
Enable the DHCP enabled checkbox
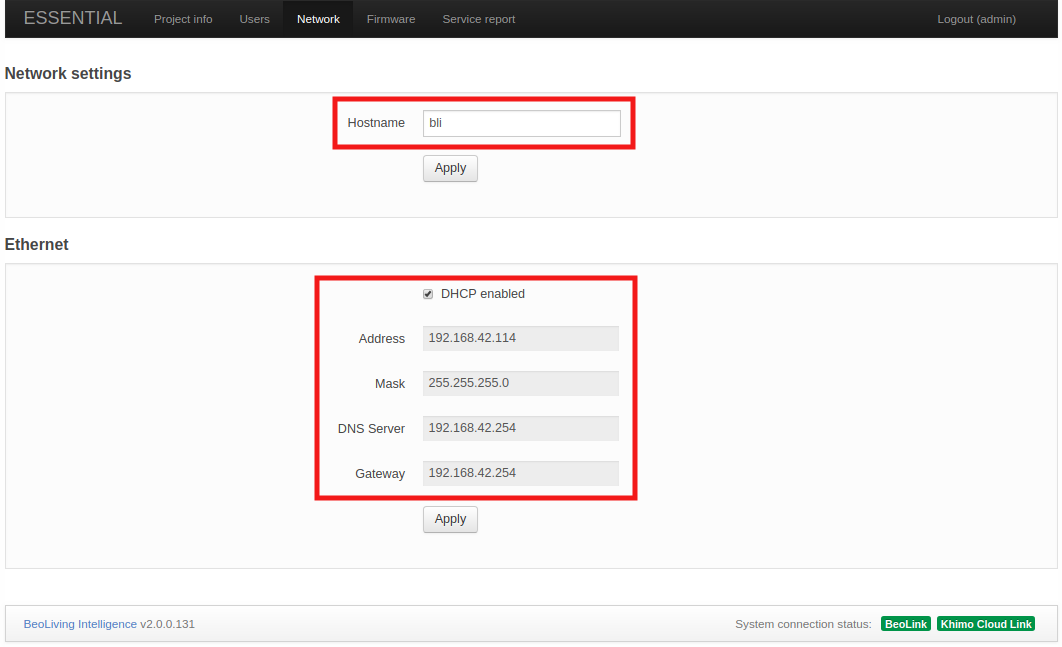(428, 293)
